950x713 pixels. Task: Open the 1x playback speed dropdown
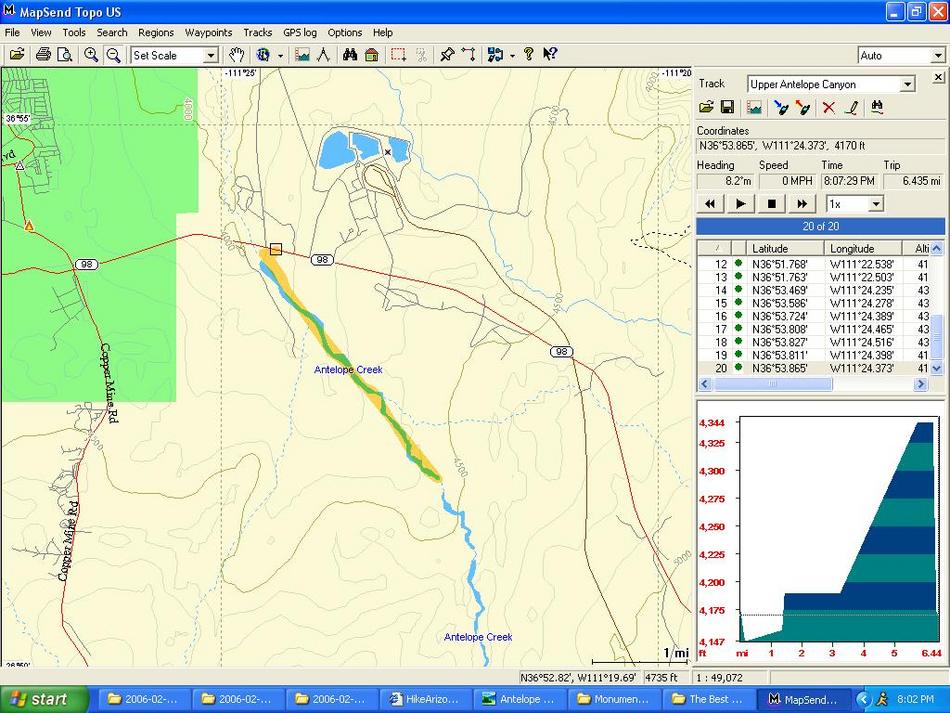[x=875, y=204]
